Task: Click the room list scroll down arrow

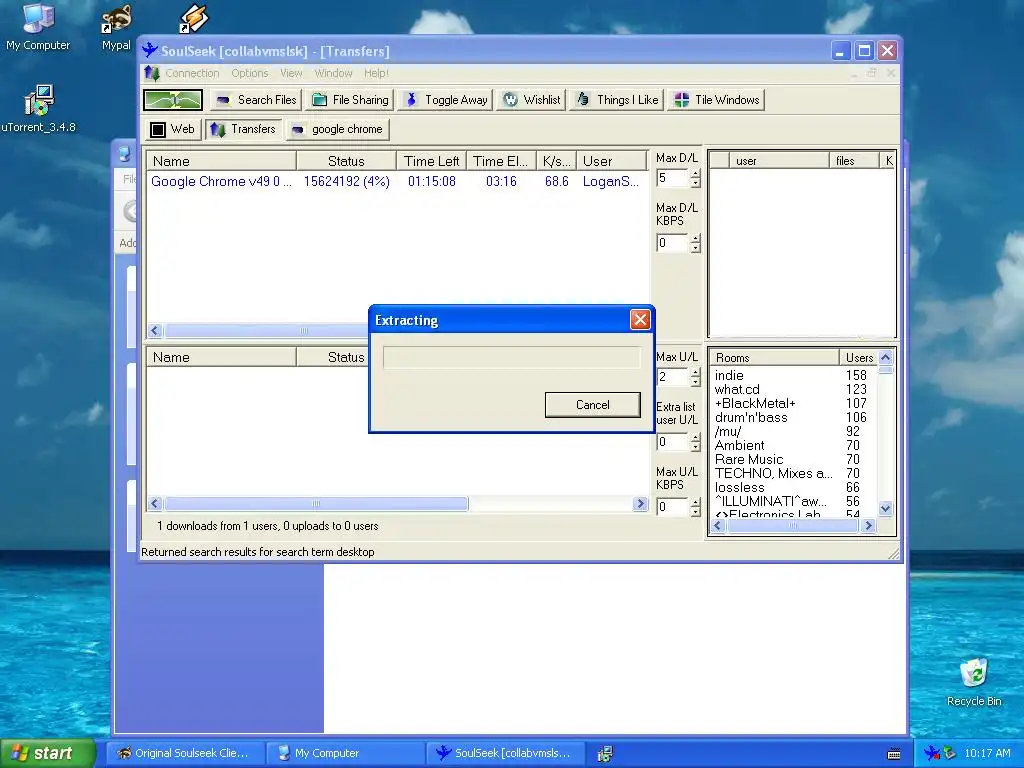Action: coord(886,508)
